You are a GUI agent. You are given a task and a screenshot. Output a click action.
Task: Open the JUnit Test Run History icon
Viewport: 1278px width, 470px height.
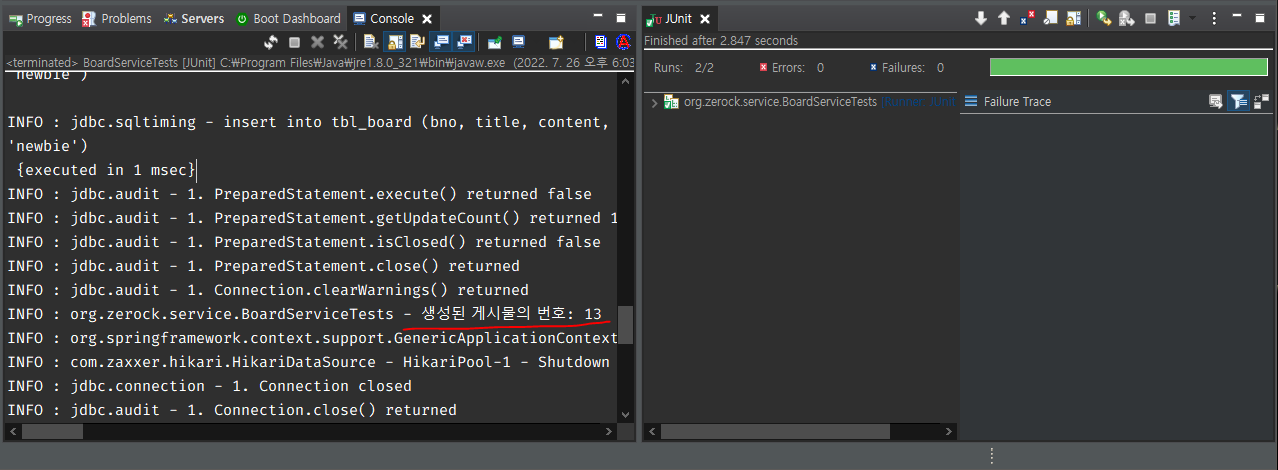1174,18
